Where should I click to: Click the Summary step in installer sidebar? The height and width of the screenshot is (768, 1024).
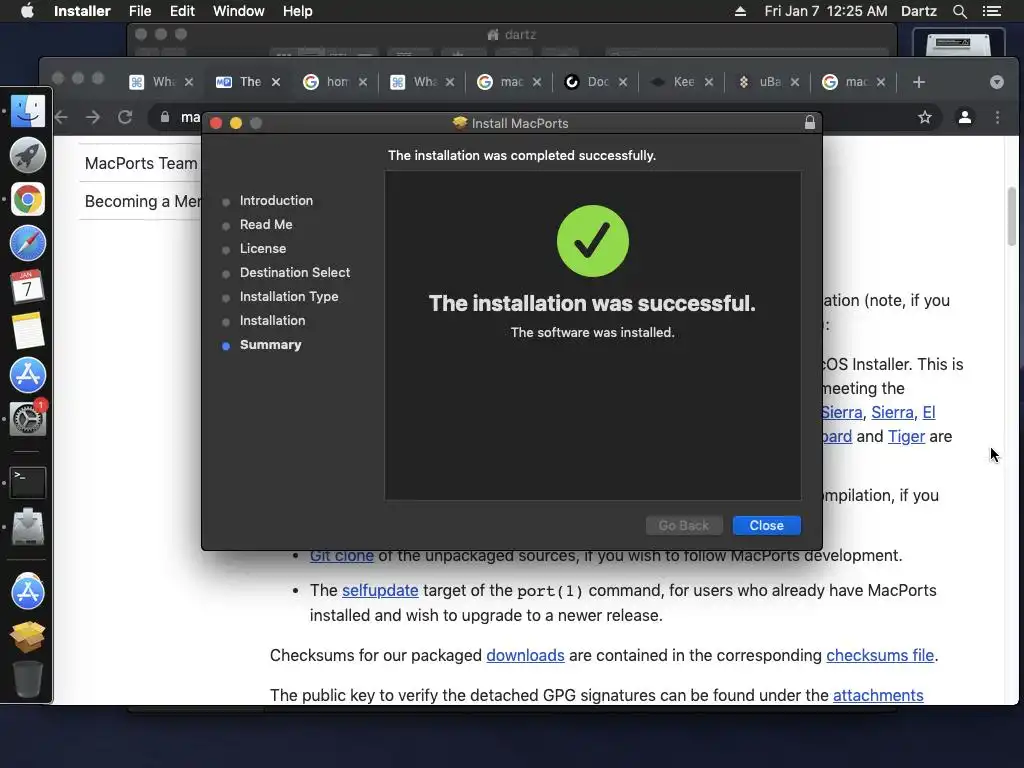270,345
